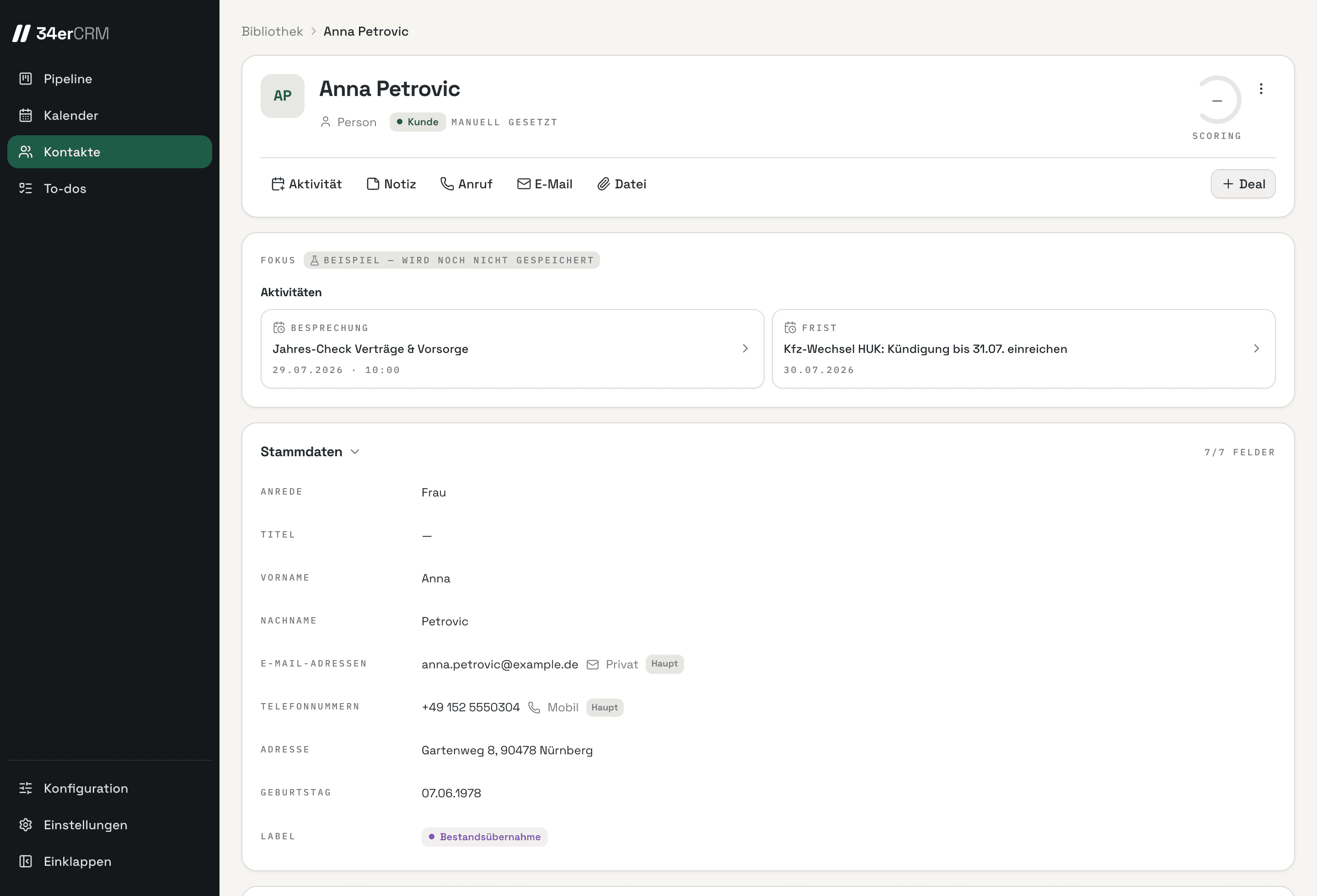Open To-dos in the sidebar

[109, 189]
